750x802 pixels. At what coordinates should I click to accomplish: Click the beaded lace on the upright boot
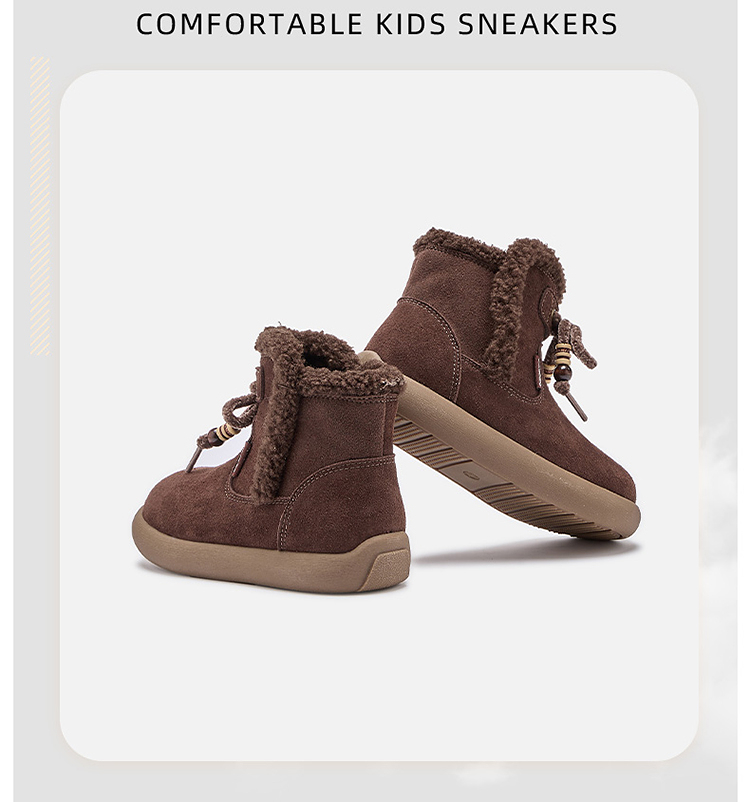point(223,427)
